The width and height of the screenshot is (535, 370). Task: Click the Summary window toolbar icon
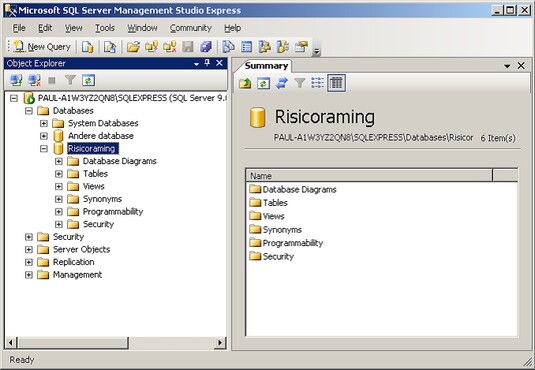click(x=246, y=47)
